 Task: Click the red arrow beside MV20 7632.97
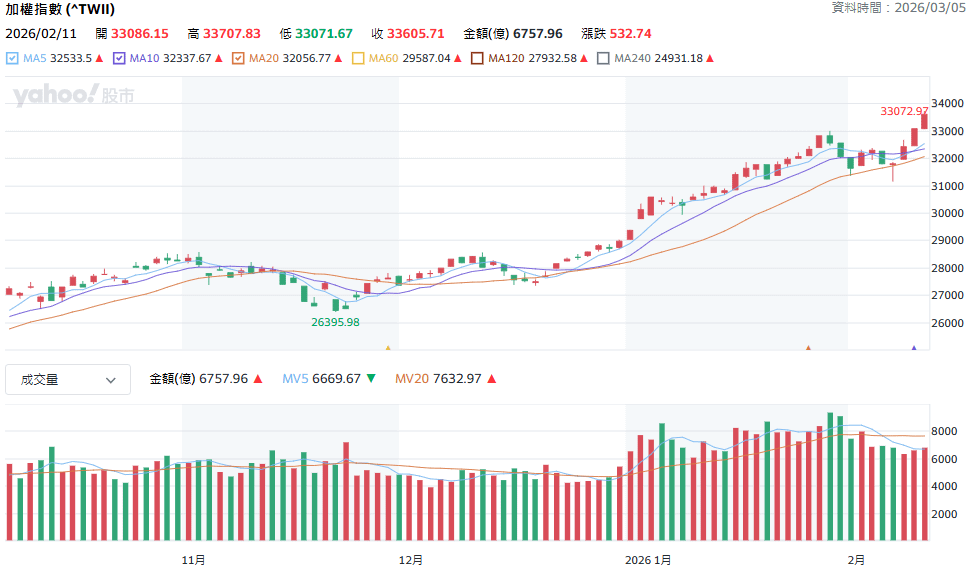[x=492, y=379]
